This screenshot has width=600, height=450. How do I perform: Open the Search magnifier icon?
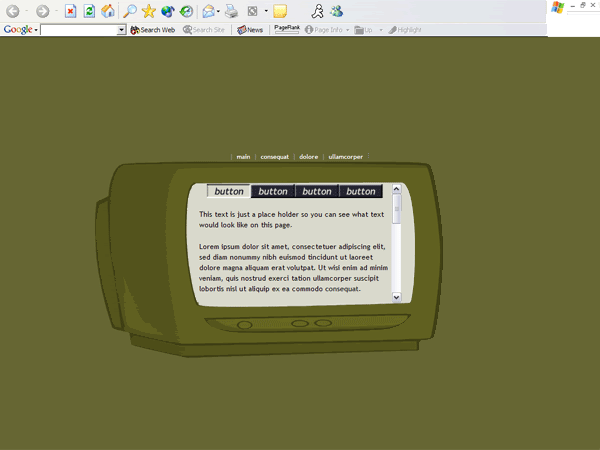pos(130,11)
